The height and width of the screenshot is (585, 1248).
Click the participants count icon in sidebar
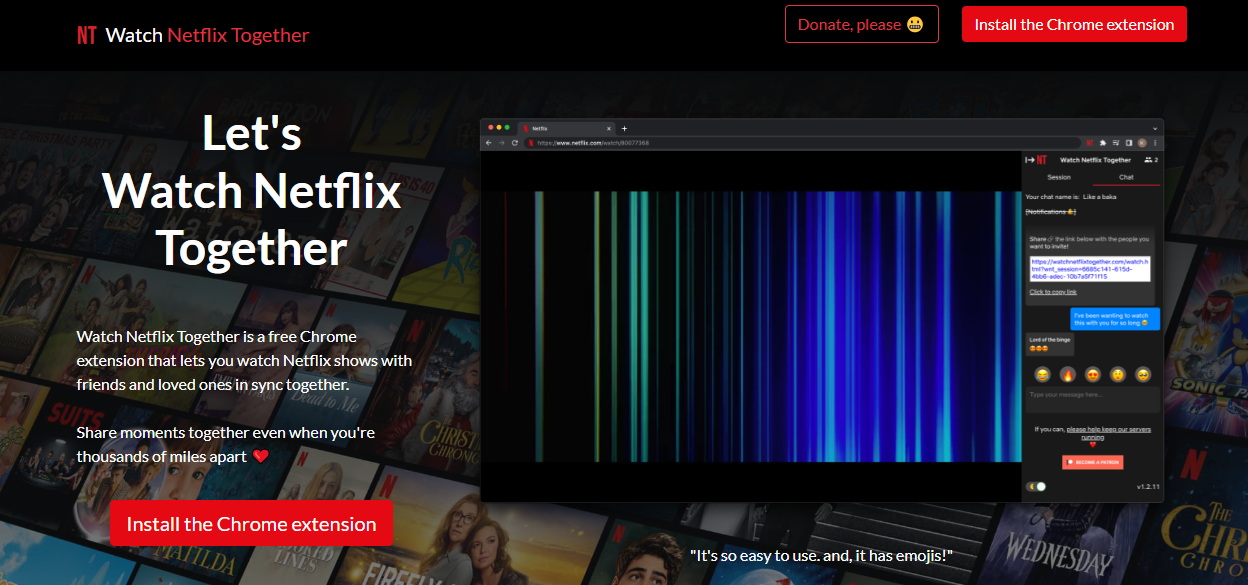pos(1150,160)
